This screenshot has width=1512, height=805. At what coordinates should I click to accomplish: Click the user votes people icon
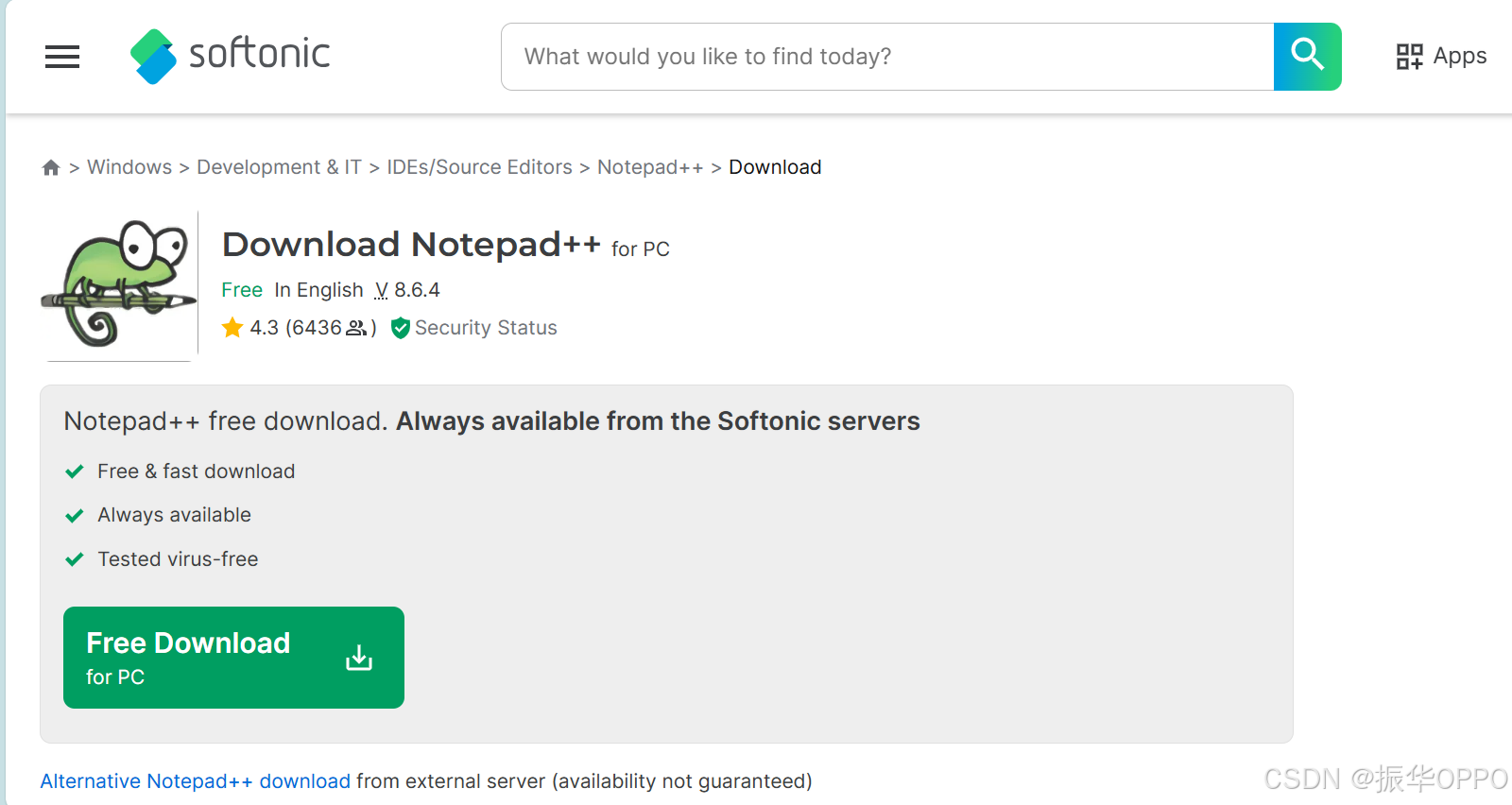[x=356, y=328]
